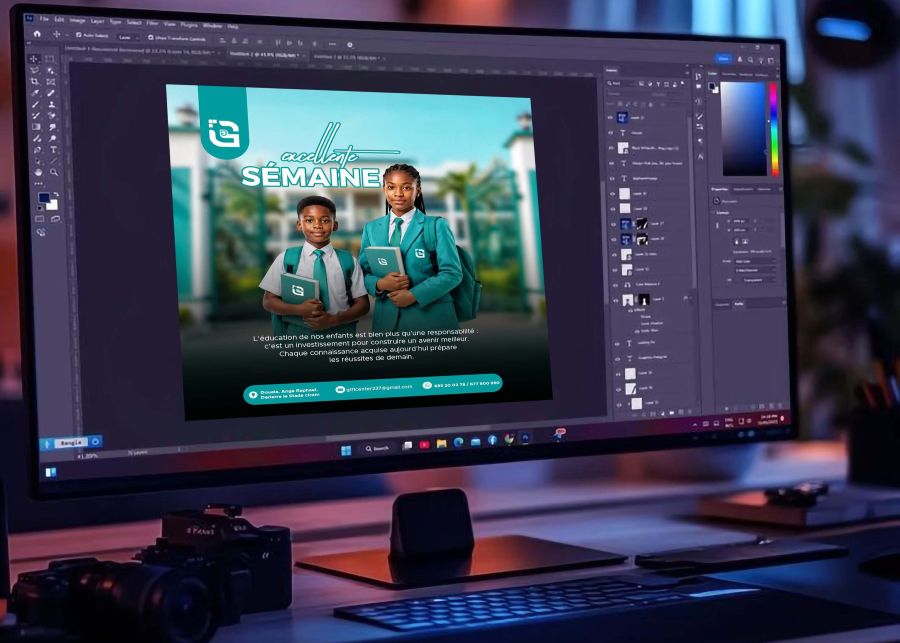The height and width of the screenshot is (643, 900).
Task: Select the Brush tool
Action: click(x=36, y=104)
